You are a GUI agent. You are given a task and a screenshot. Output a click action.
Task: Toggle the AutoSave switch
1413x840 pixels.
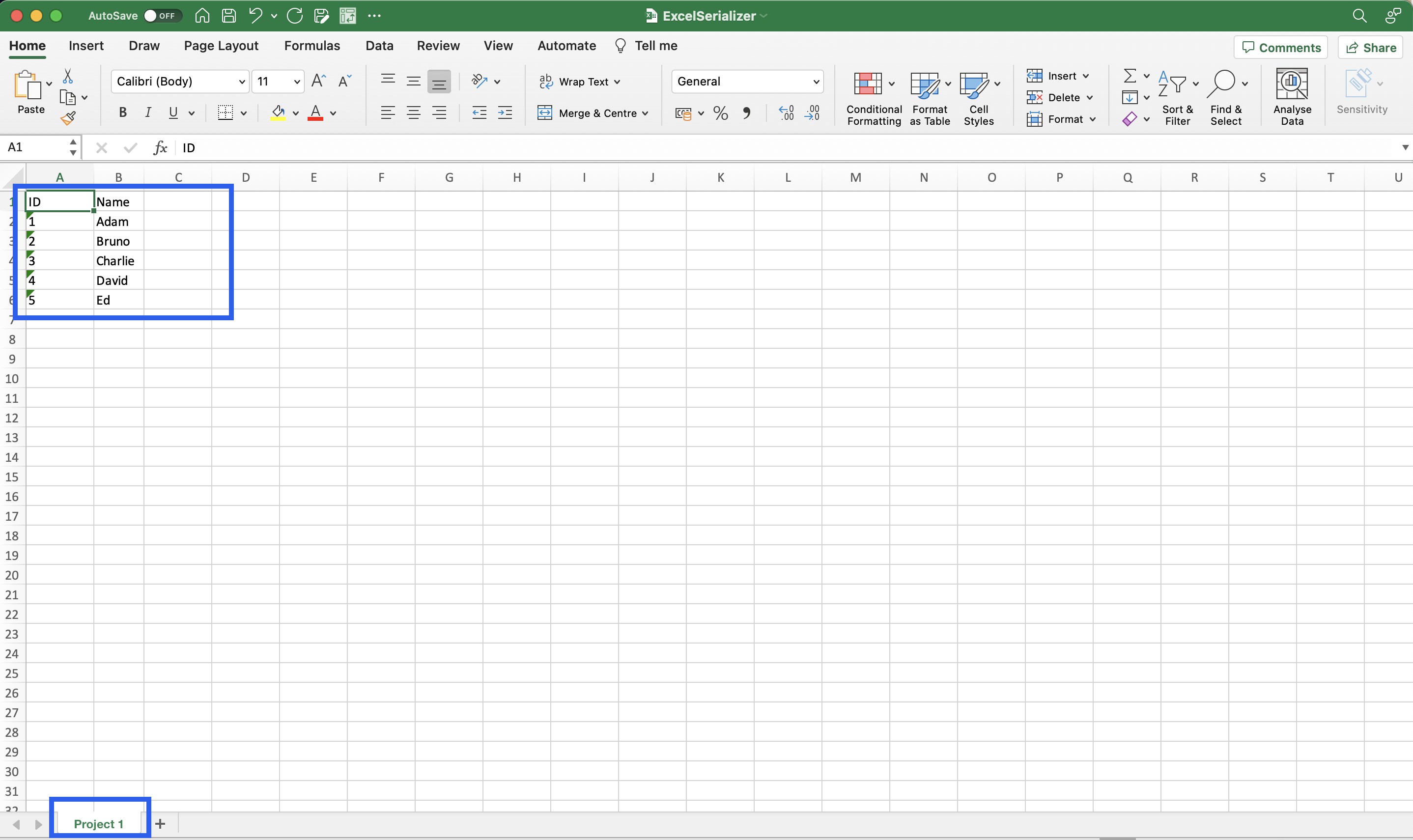coord(162,15)
